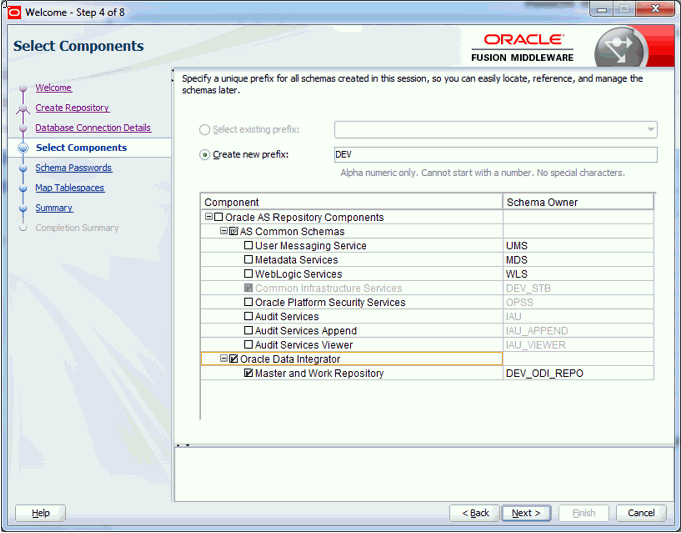Select the Master and Work Repository row
The image size is (681, 533).
point(352,373)
